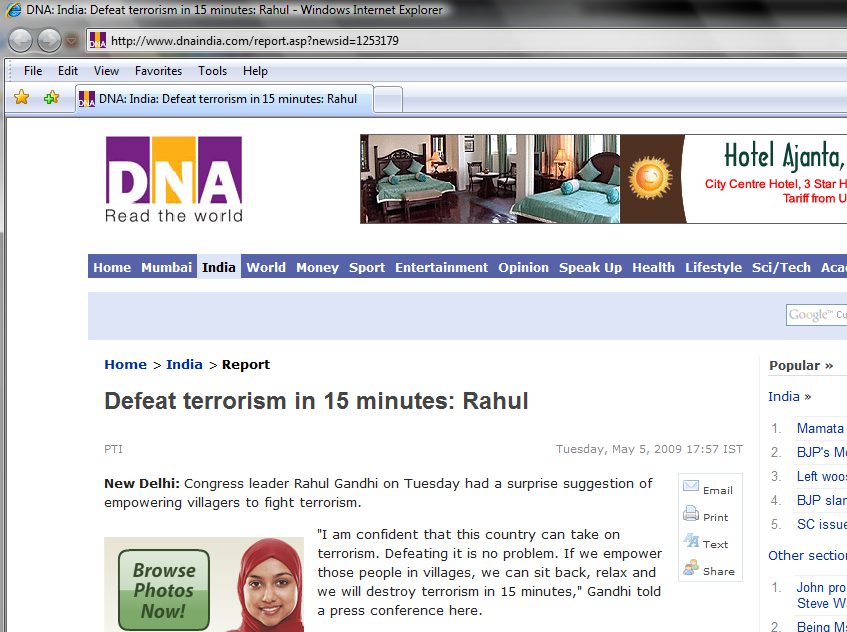Open the Popular » heading
847x632 pixels.
(x=801, y=366)
